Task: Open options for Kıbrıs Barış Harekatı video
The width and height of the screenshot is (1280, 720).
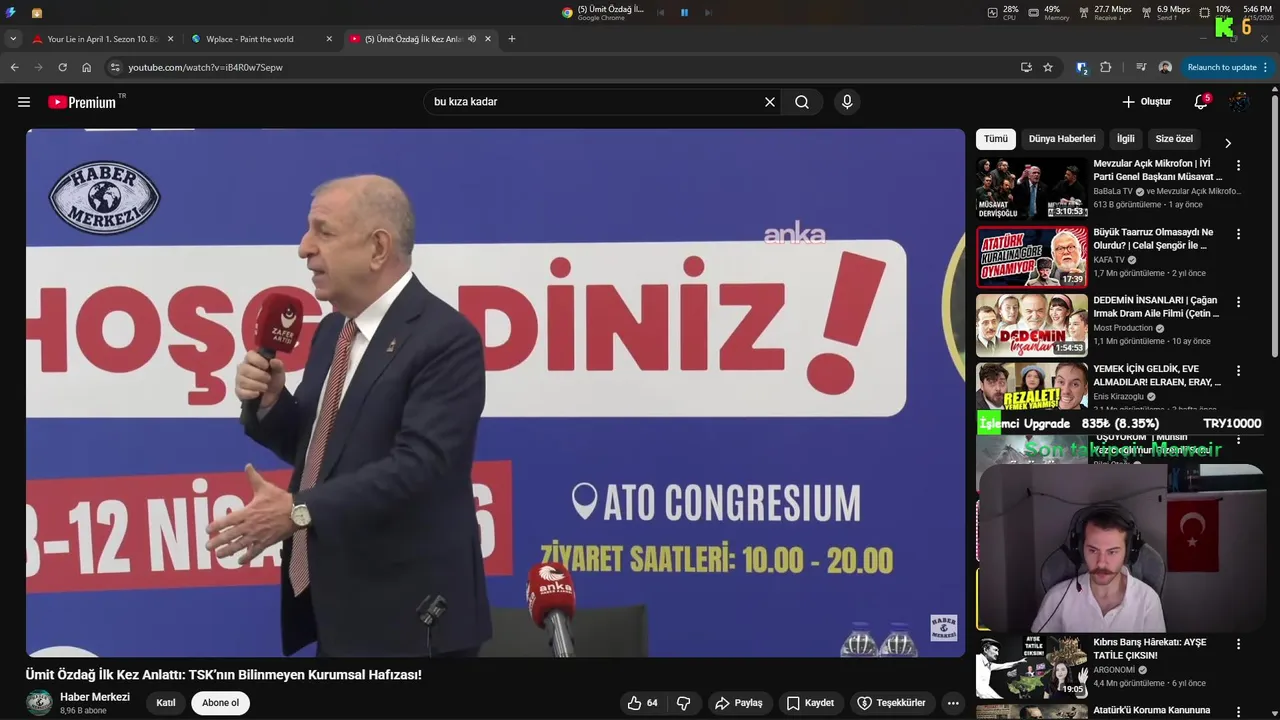Action: pyautogui.click(x=1238, y=644)
